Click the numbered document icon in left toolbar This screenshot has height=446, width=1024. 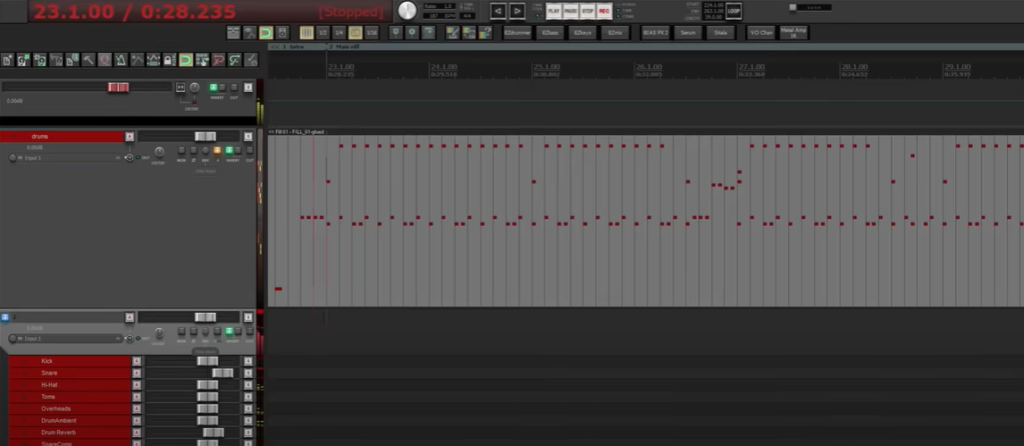point(72,60)
